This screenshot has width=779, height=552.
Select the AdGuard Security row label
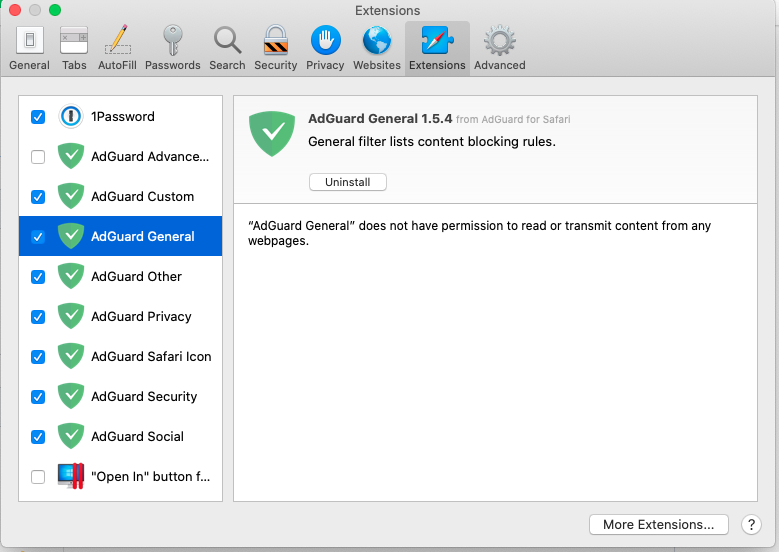[x=144, y=396]
